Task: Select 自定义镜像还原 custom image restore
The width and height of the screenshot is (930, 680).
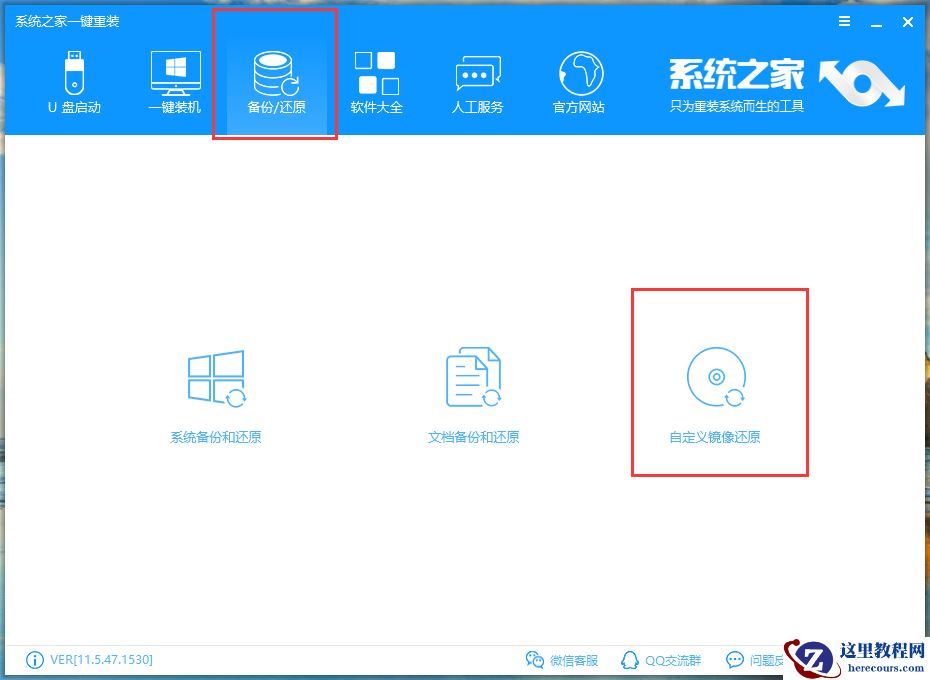Action: click(x=716, y=390)
